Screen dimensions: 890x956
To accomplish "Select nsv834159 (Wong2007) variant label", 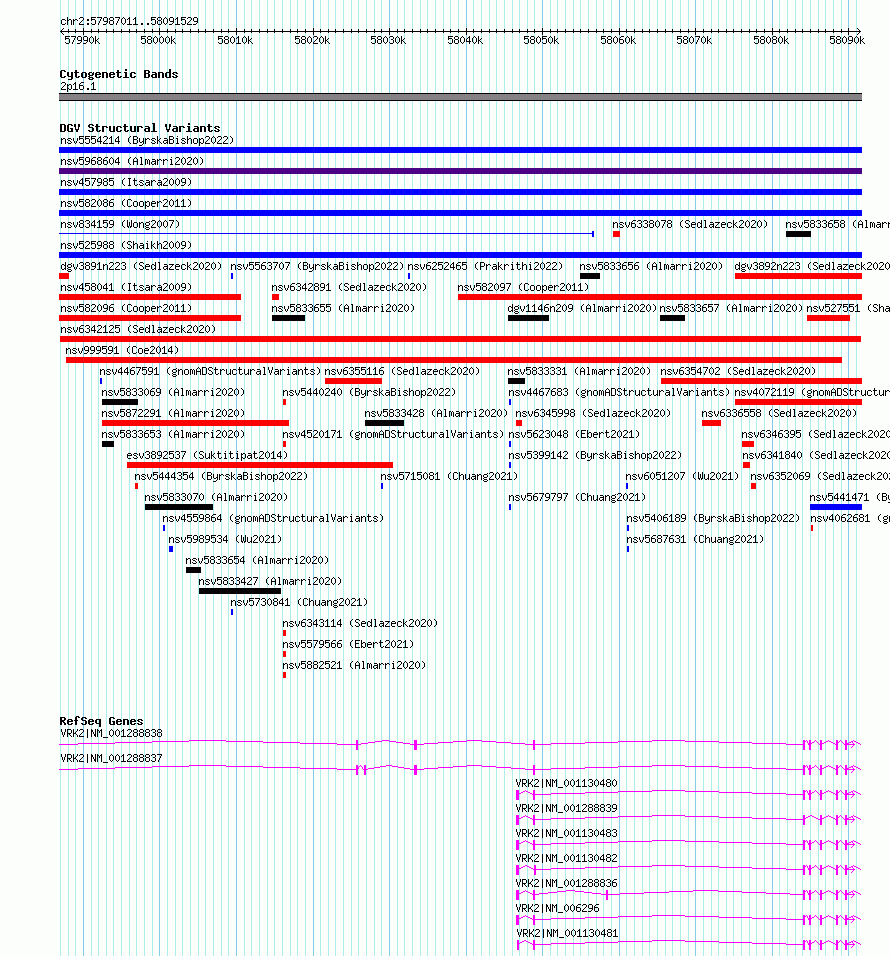I will [x=120, y=224].
